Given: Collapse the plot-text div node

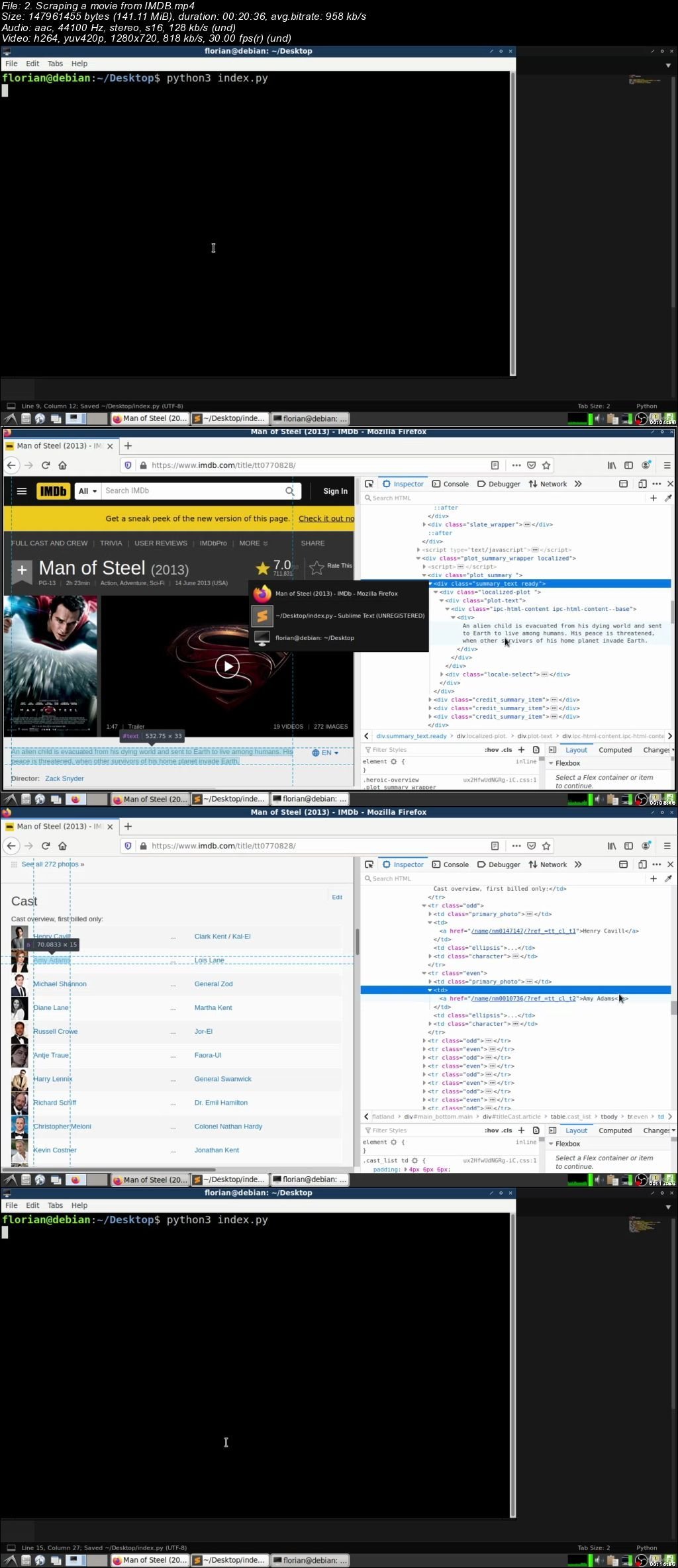Looking at the screenshot, I should (442, 600).
